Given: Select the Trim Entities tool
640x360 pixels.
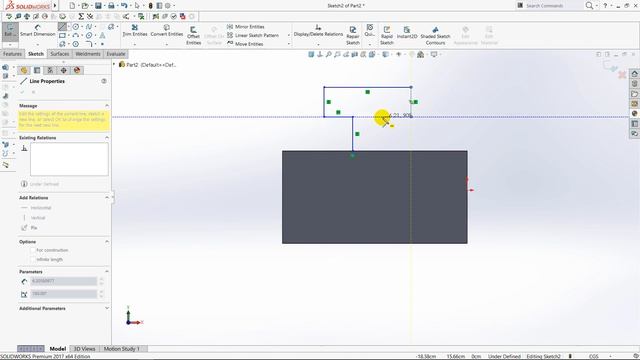Looking at the screenshot, I should [x=135, y=30].
